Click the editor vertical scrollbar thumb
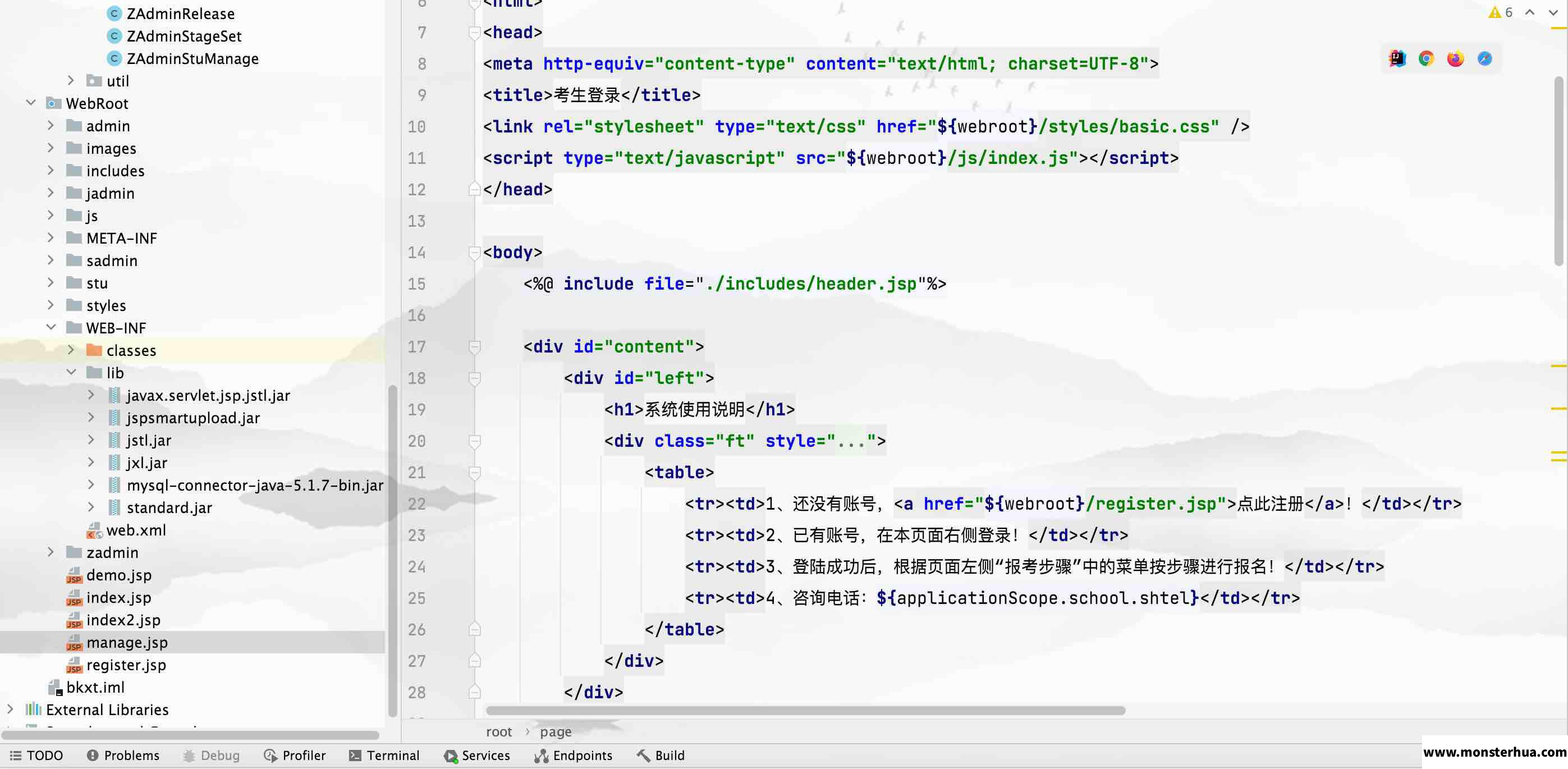The width and height of the screenshot is (1568, 769). coord(1558,171)
